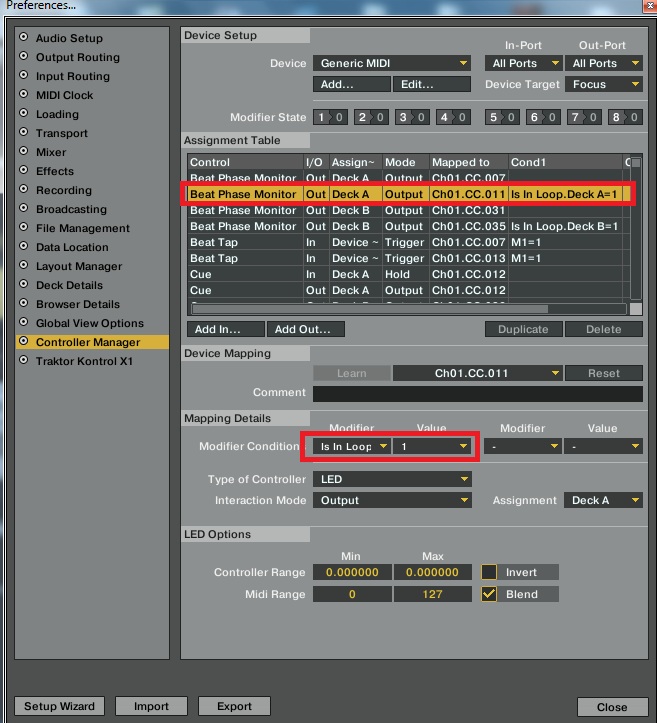Click Modifier State 1 indicator
The width and height of the screenshot is (657, 723).
click(x=330, y=117)
